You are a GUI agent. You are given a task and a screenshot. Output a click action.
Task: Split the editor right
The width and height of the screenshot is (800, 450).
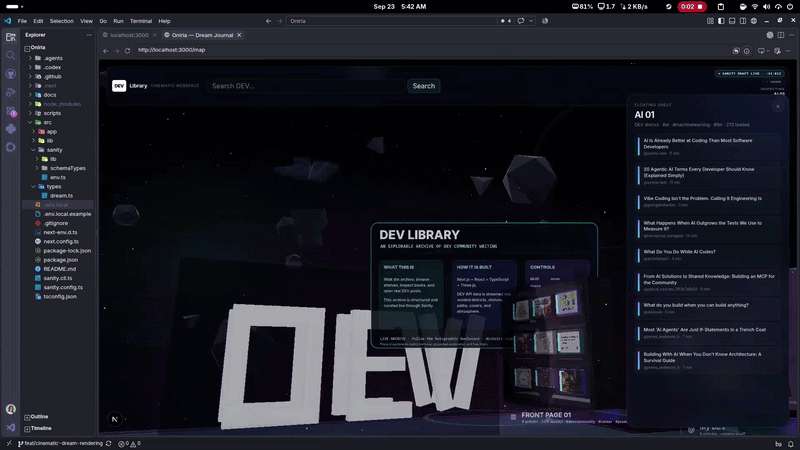click(781, 35)
